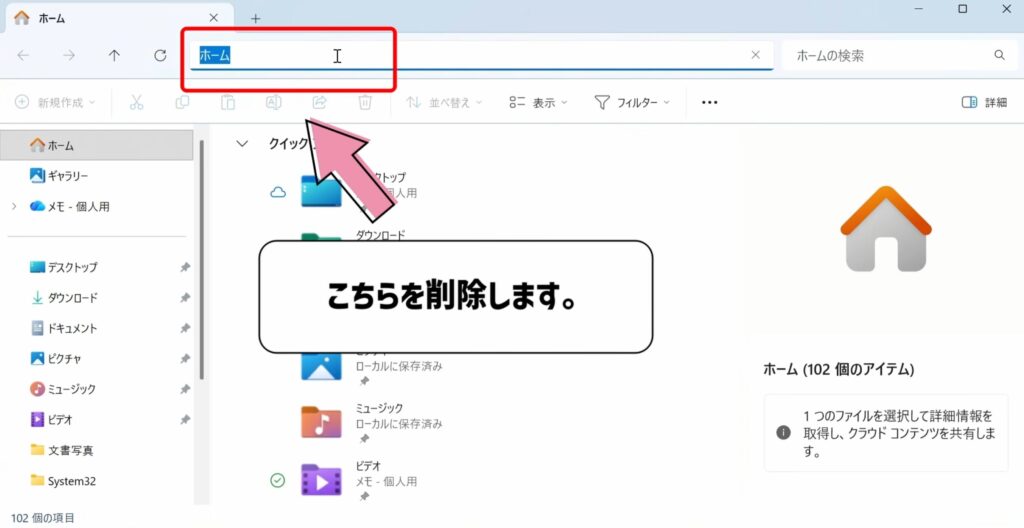The width and height of the screenshot is (1024, 528).
Task: Open メモ - 個人用 in sidebar
Action: (70, 206)
